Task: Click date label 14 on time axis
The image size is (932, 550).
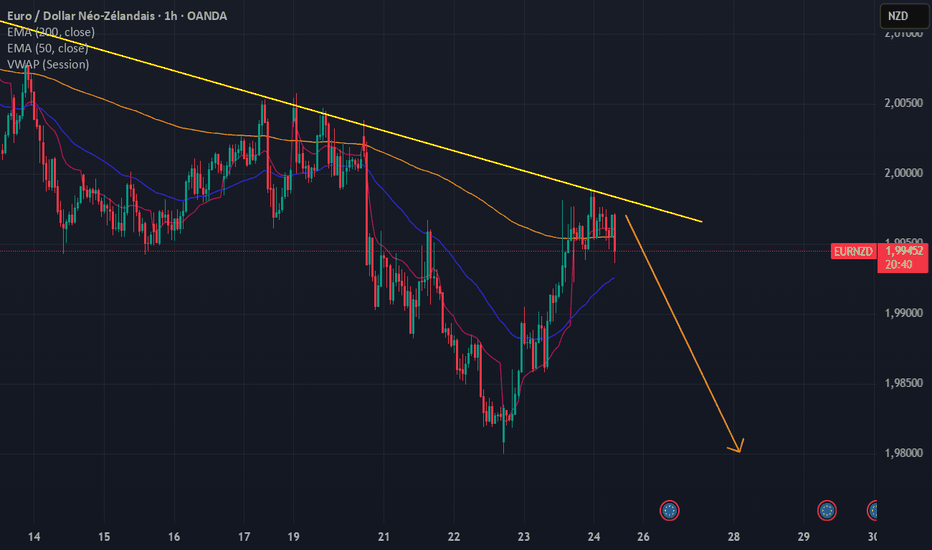Action: [34, 537]
